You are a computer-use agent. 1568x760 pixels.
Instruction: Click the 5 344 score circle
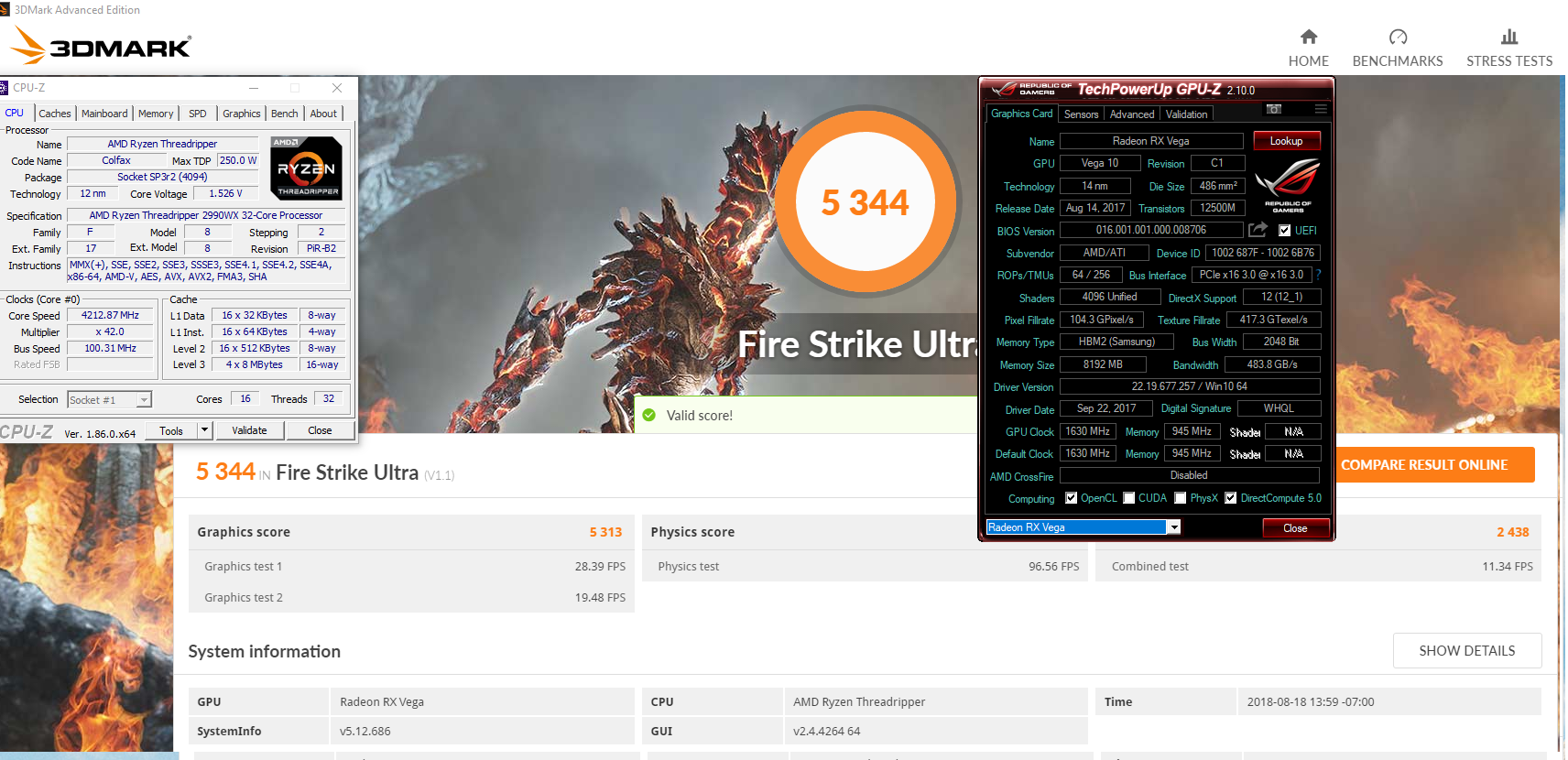(866, 201)
